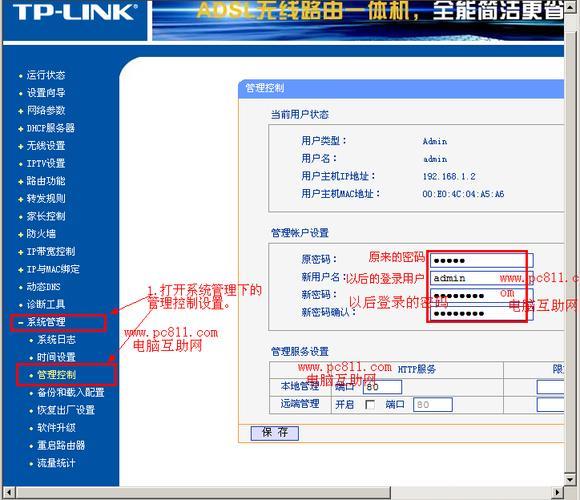Open 家长控制 menu item
580x500 pixels.
(45, 216)
